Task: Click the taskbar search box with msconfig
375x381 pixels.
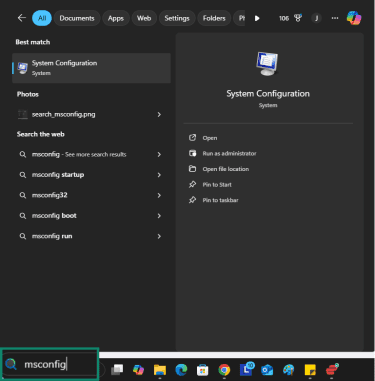Action: [50, 364]
